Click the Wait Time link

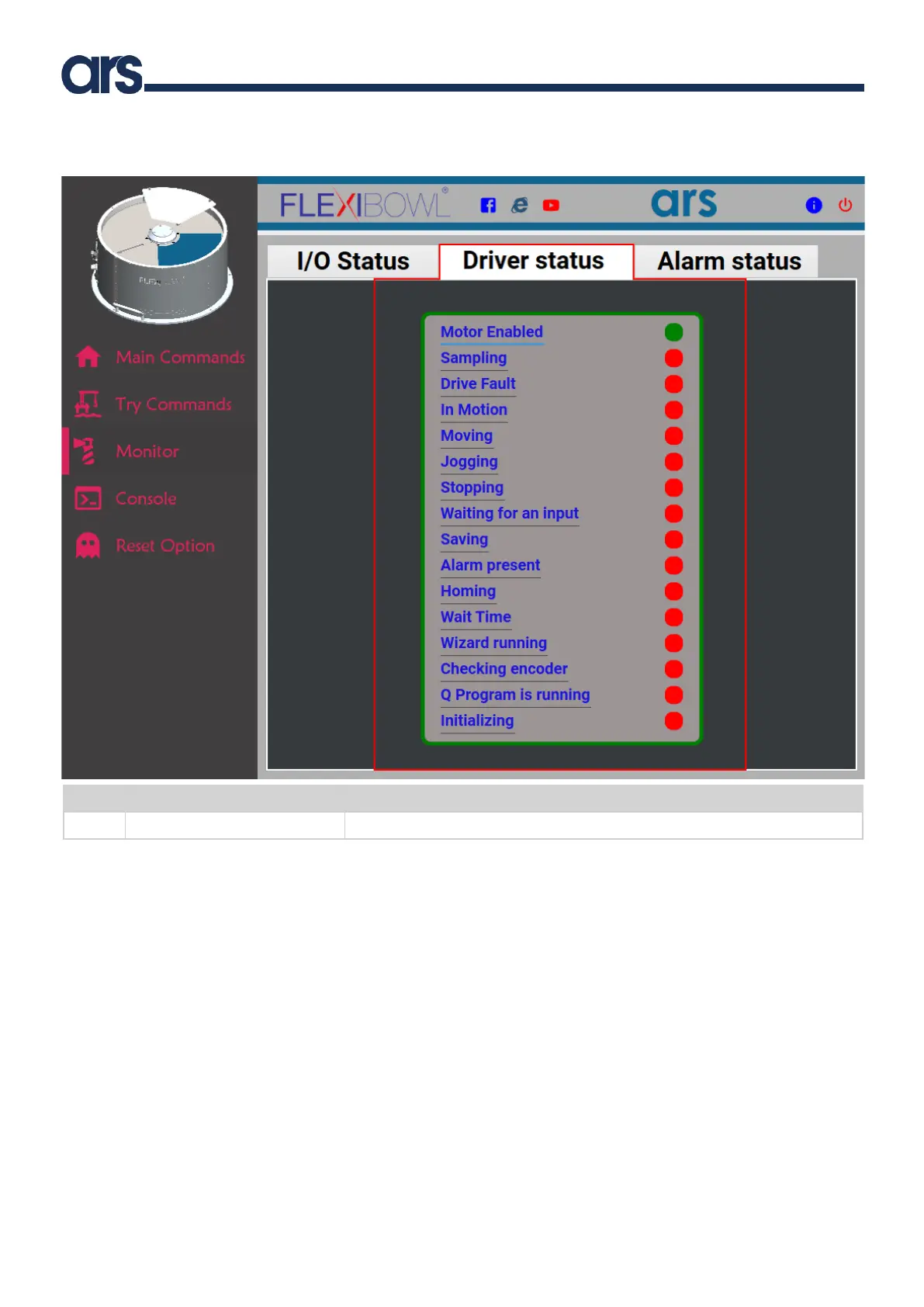coord(476,617)
